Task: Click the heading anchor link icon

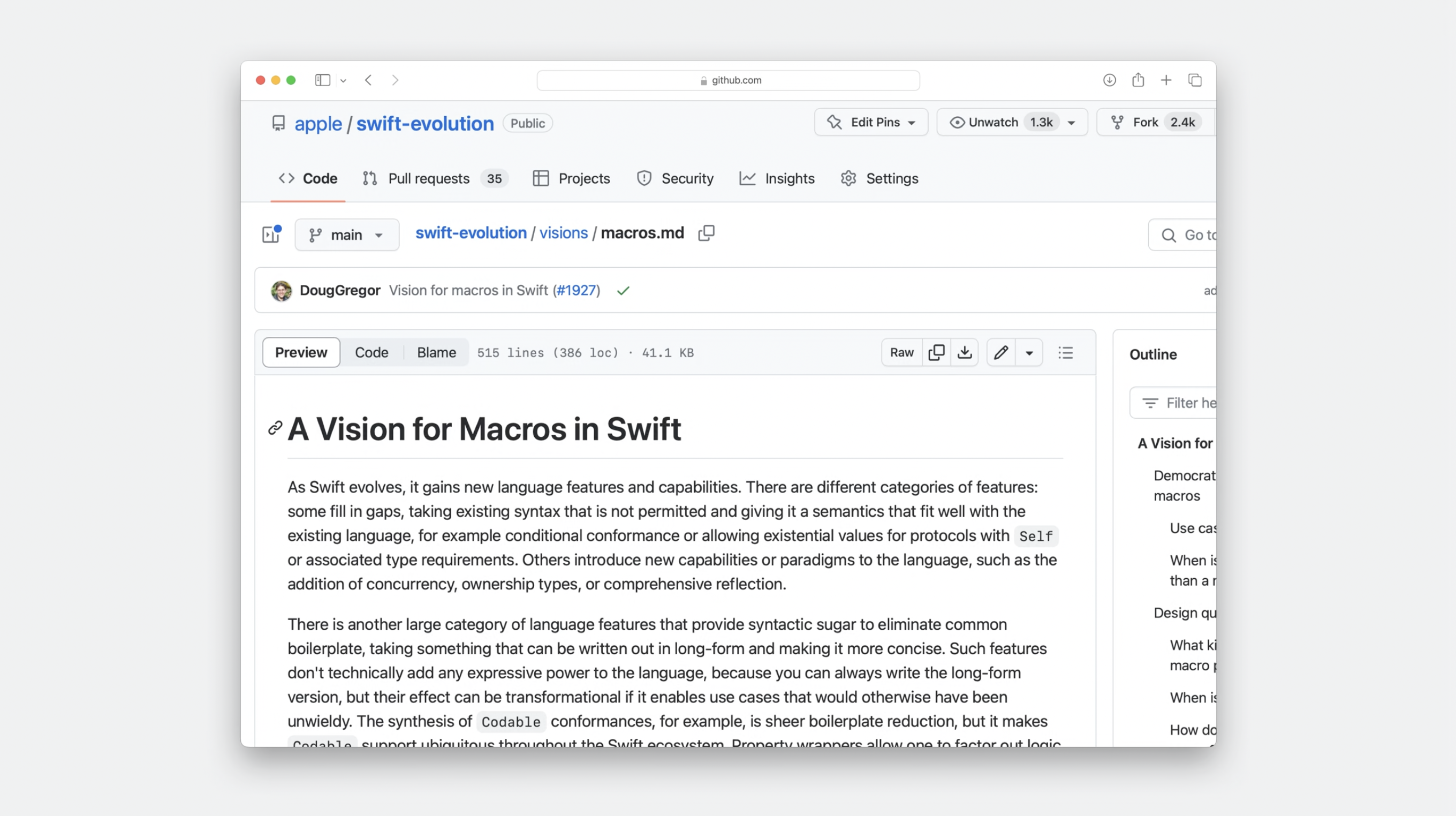Action: coord(275,428)
